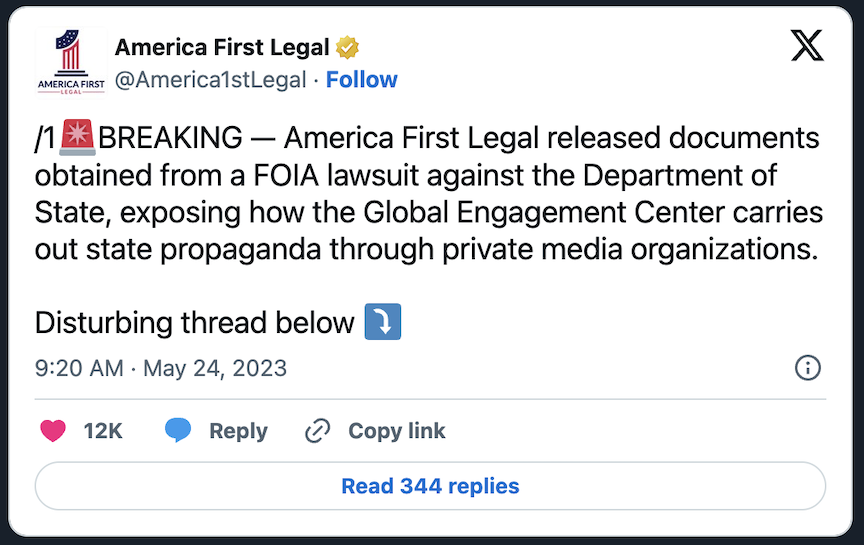Open the @America1stLegal handle link
The image size is (864, 545).
click(x=211, y=80)
